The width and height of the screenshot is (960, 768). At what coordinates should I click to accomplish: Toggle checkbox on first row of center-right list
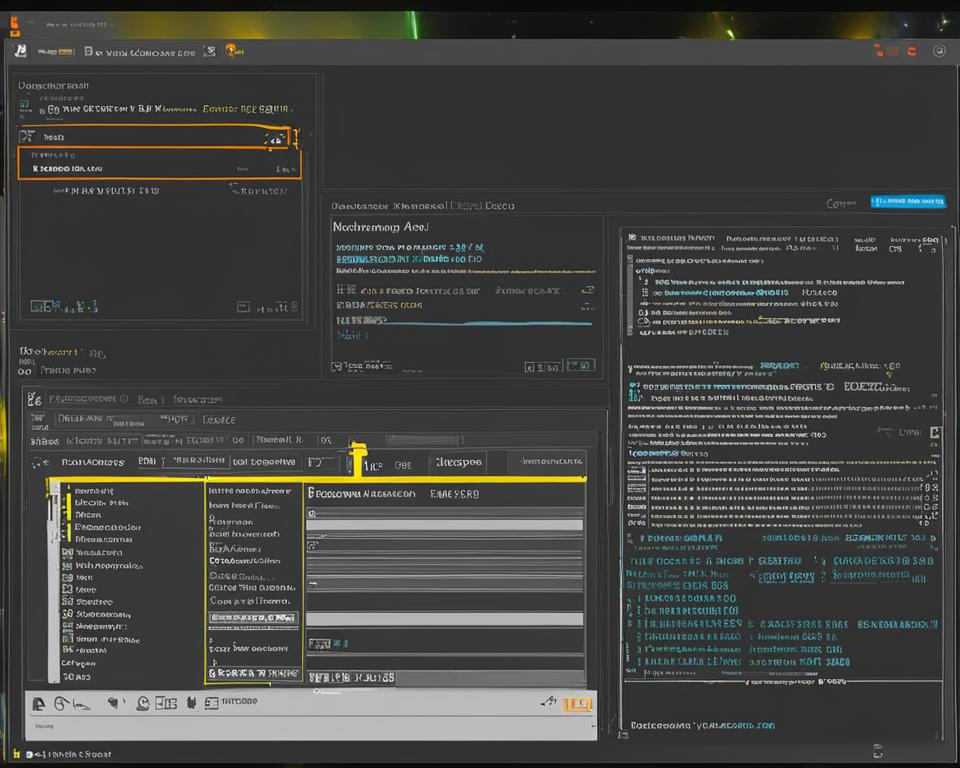tap(312, 513)
